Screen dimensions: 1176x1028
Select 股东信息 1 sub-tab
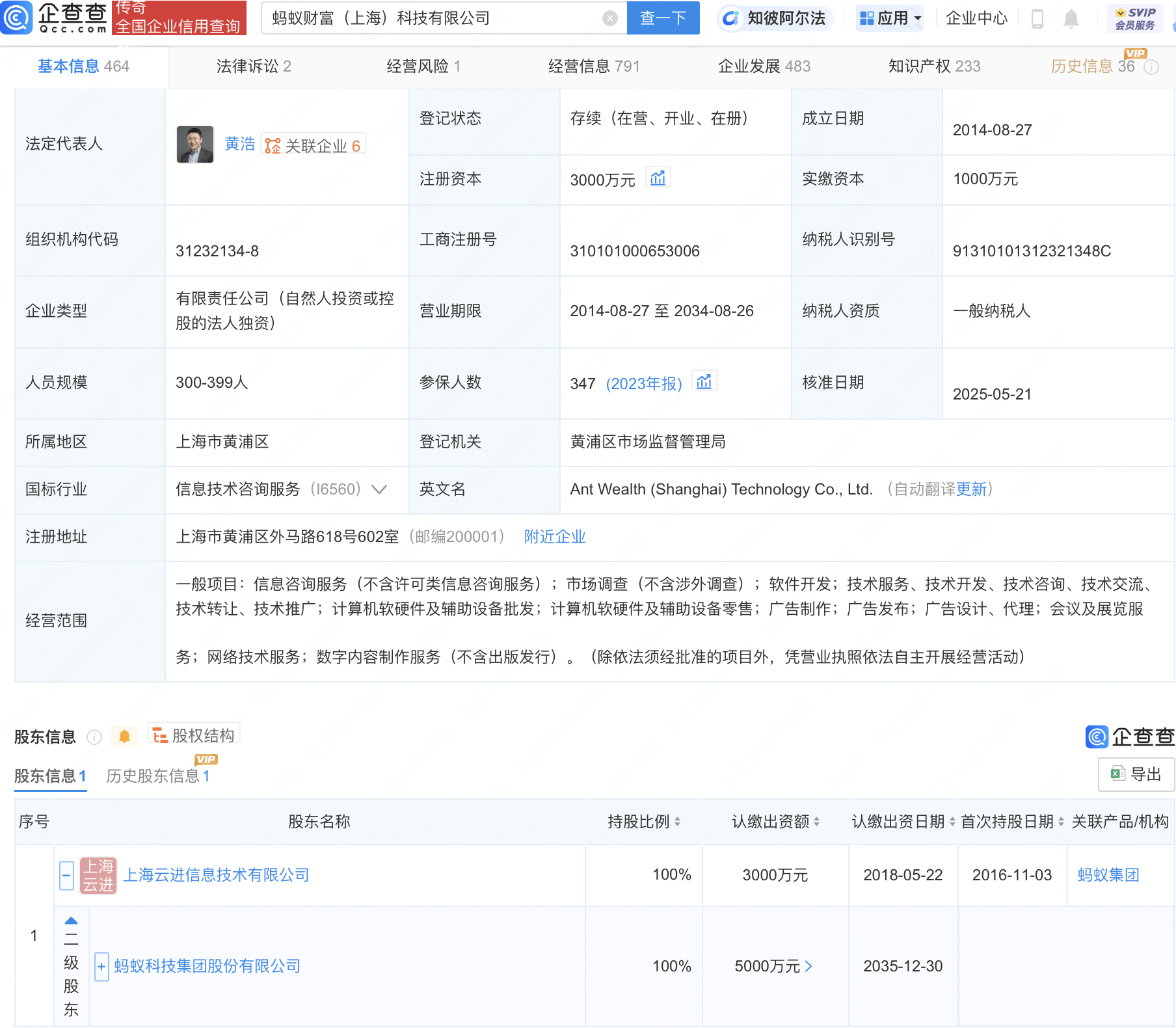point(50,776)
